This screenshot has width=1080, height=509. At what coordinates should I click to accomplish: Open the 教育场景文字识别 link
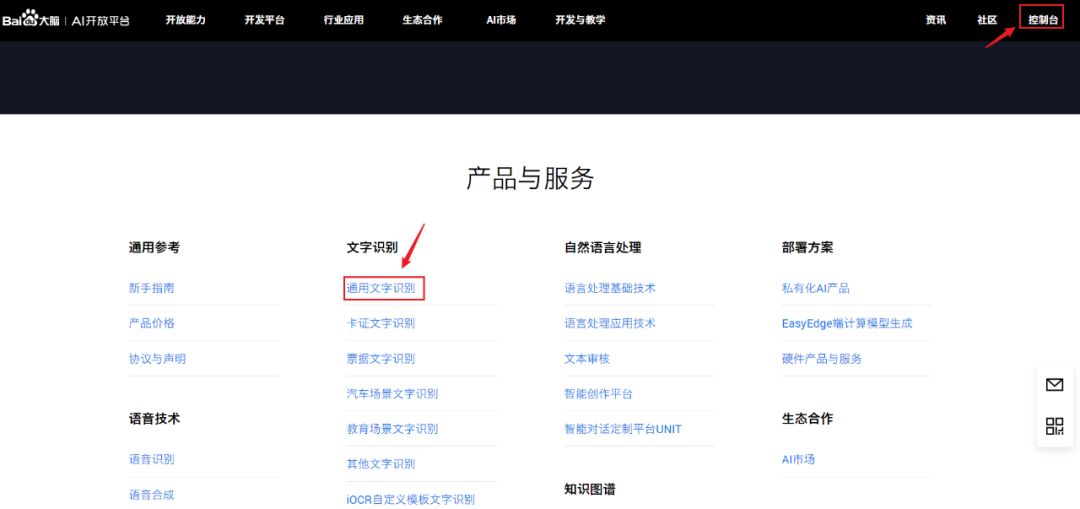pos(393,429)
